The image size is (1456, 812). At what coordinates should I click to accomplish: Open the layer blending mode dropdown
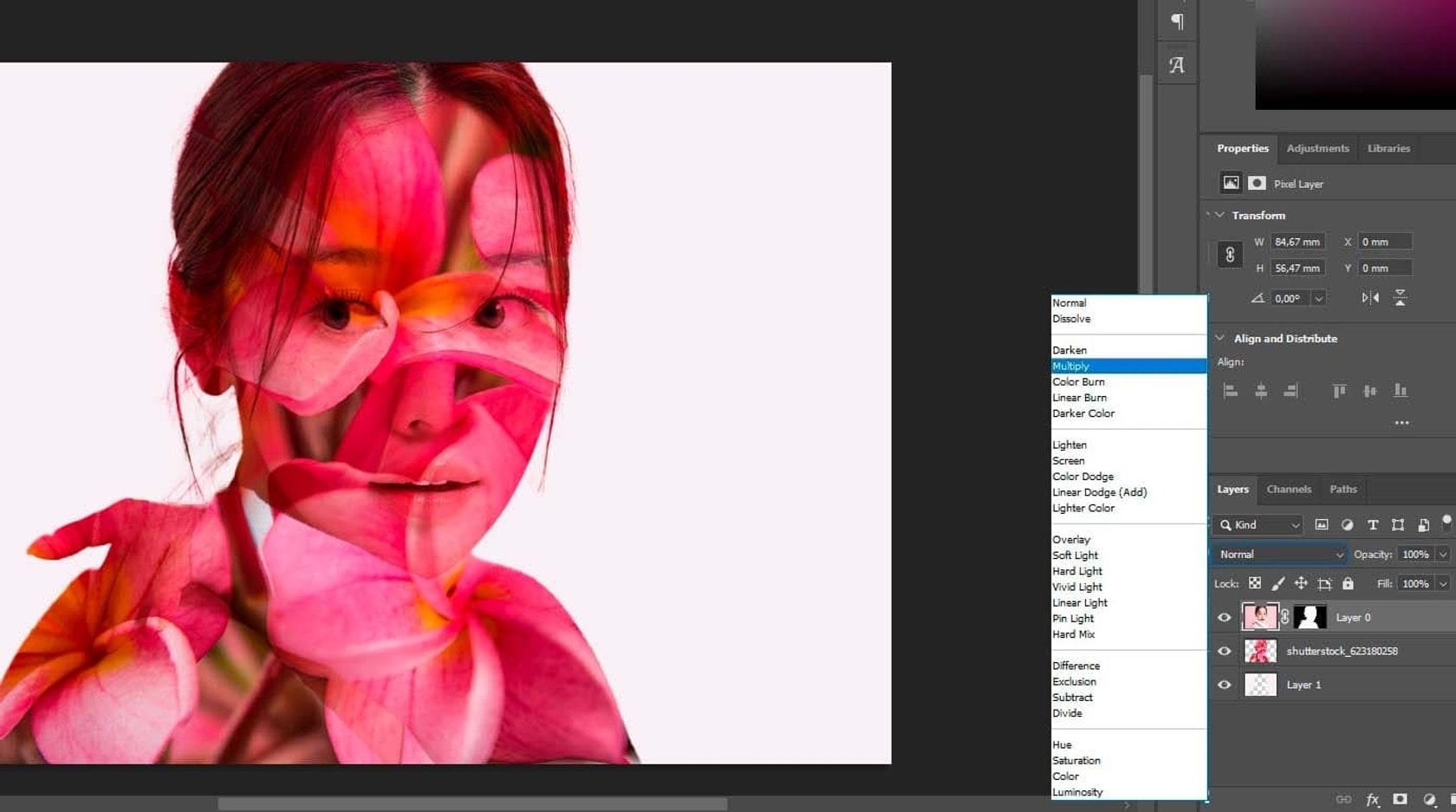click(x=1278, y=554)
